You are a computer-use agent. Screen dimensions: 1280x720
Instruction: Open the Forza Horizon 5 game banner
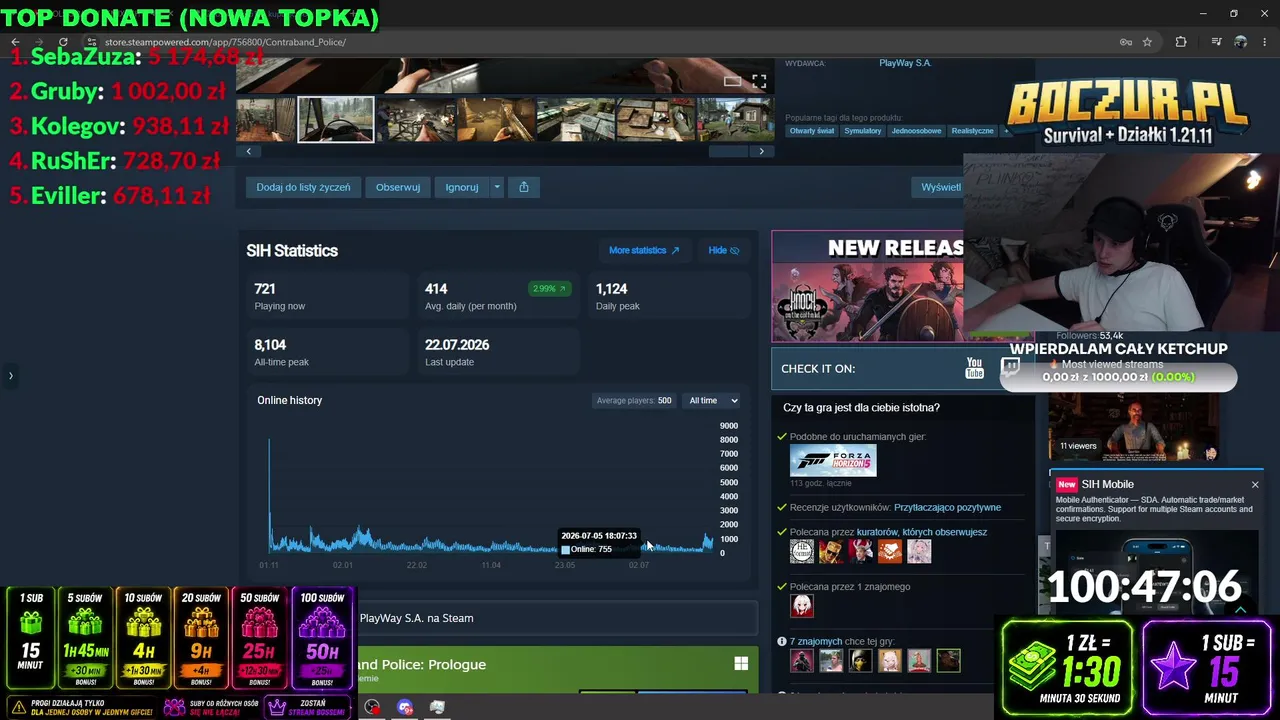pos(833,461)
